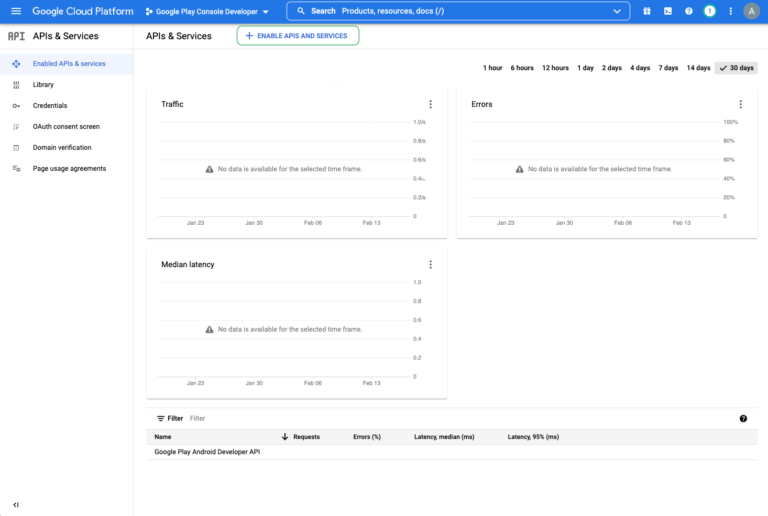The height and width of the screenshot is (516, 768).
Task: Activate the Cloud Shell terminal icon
Action: [668, 11]
